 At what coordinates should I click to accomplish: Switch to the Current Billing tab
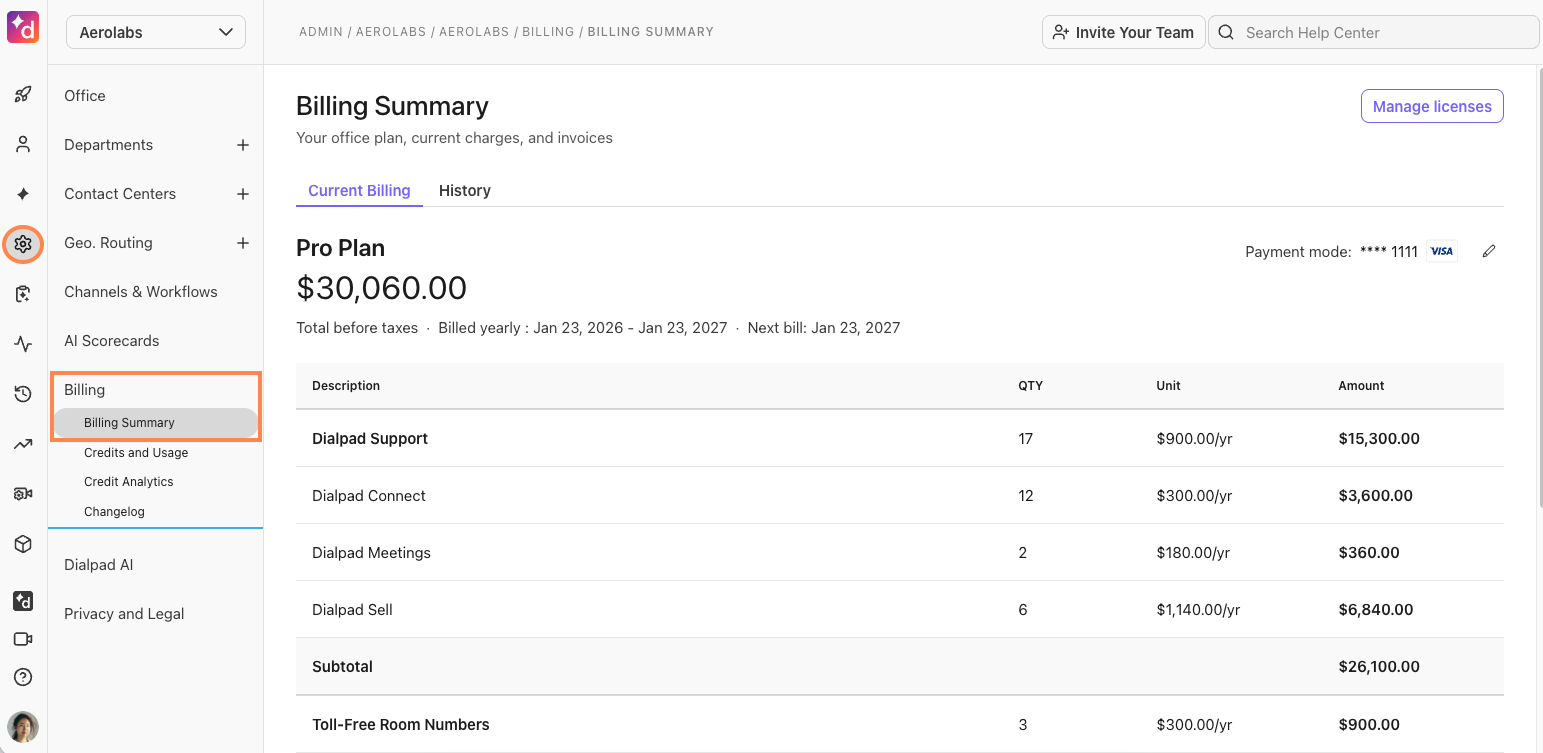[359, 190]
